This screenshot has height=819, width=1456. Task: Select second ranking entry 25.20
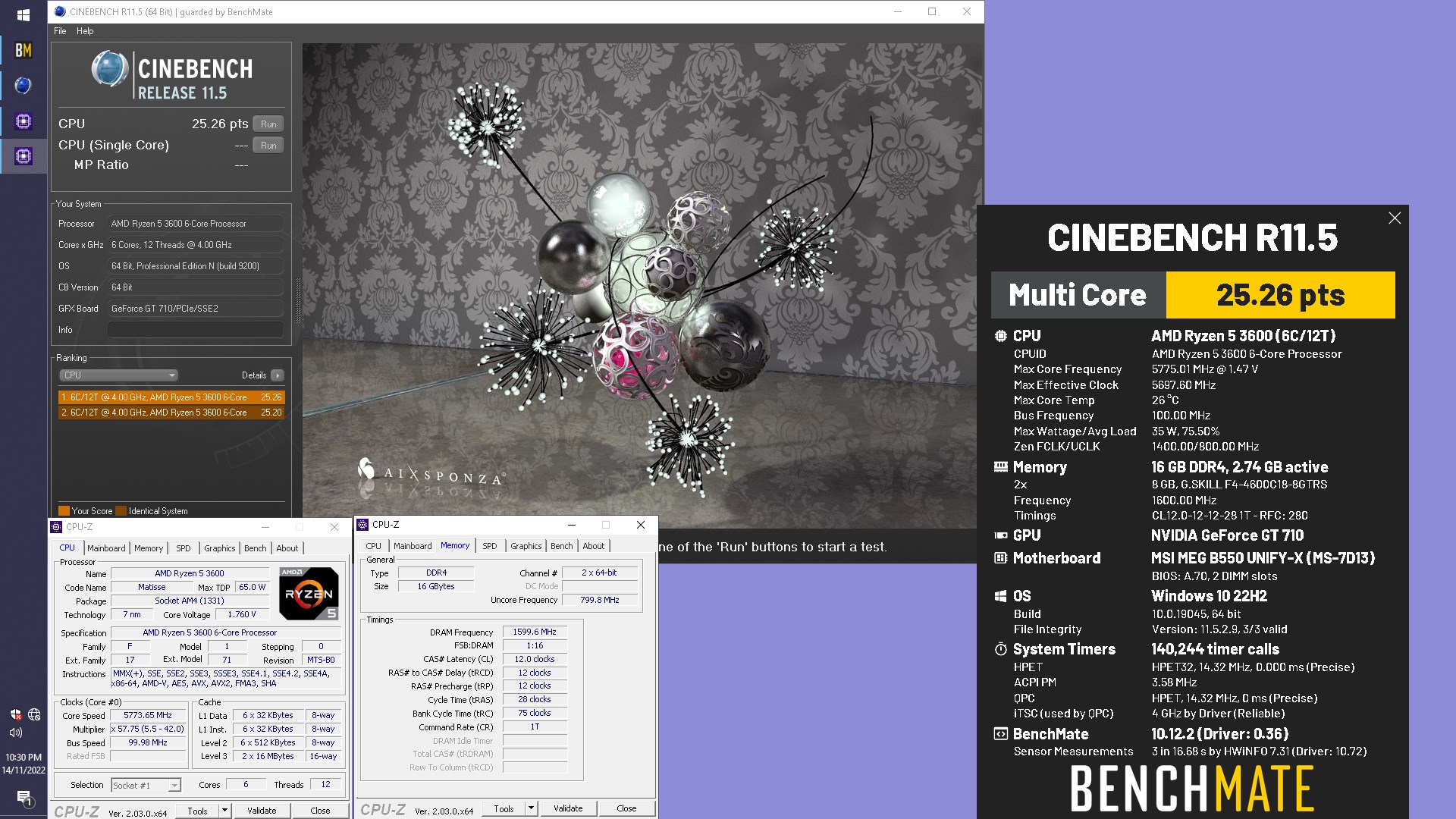tap(171, 413)
